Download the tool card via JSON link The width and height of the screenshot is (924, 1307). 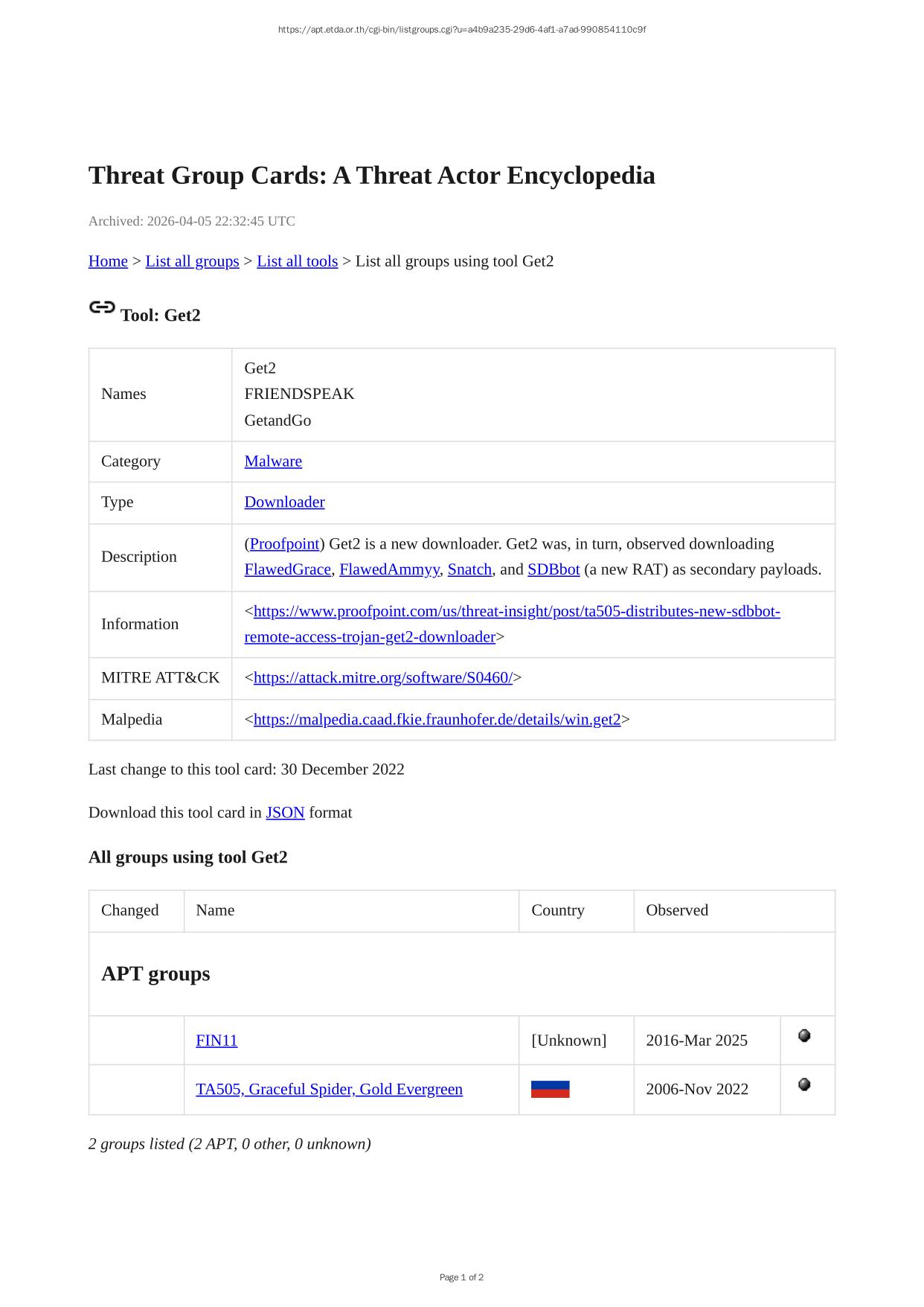coord(285,813)
